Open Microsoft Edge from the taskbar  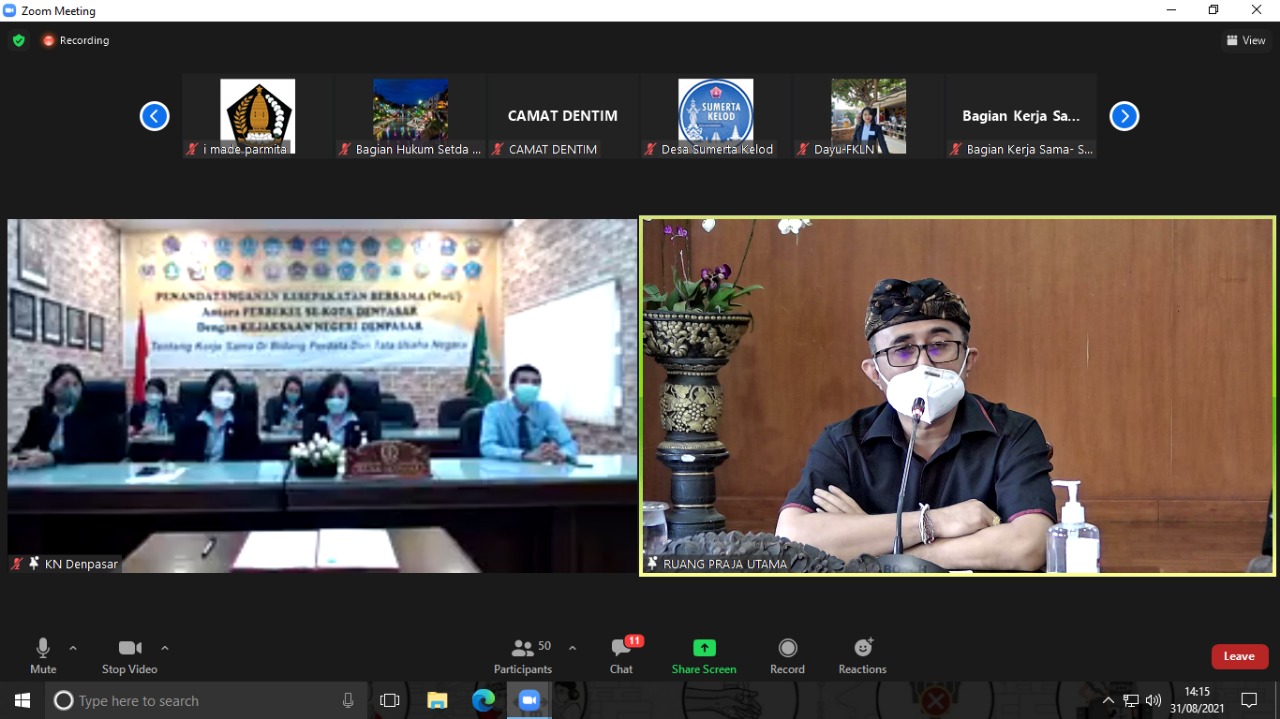(483, 700)
